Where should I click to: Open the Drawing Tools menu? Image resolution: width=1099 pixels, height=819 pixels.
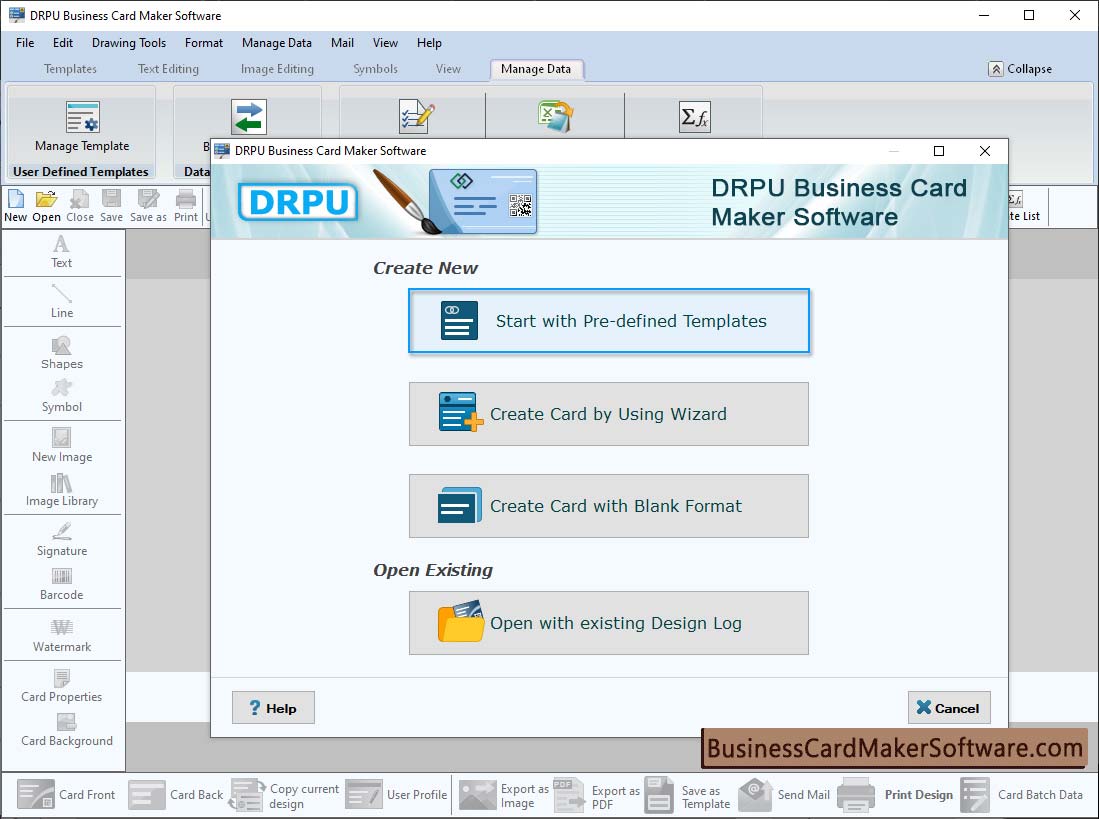coord(129,43)
